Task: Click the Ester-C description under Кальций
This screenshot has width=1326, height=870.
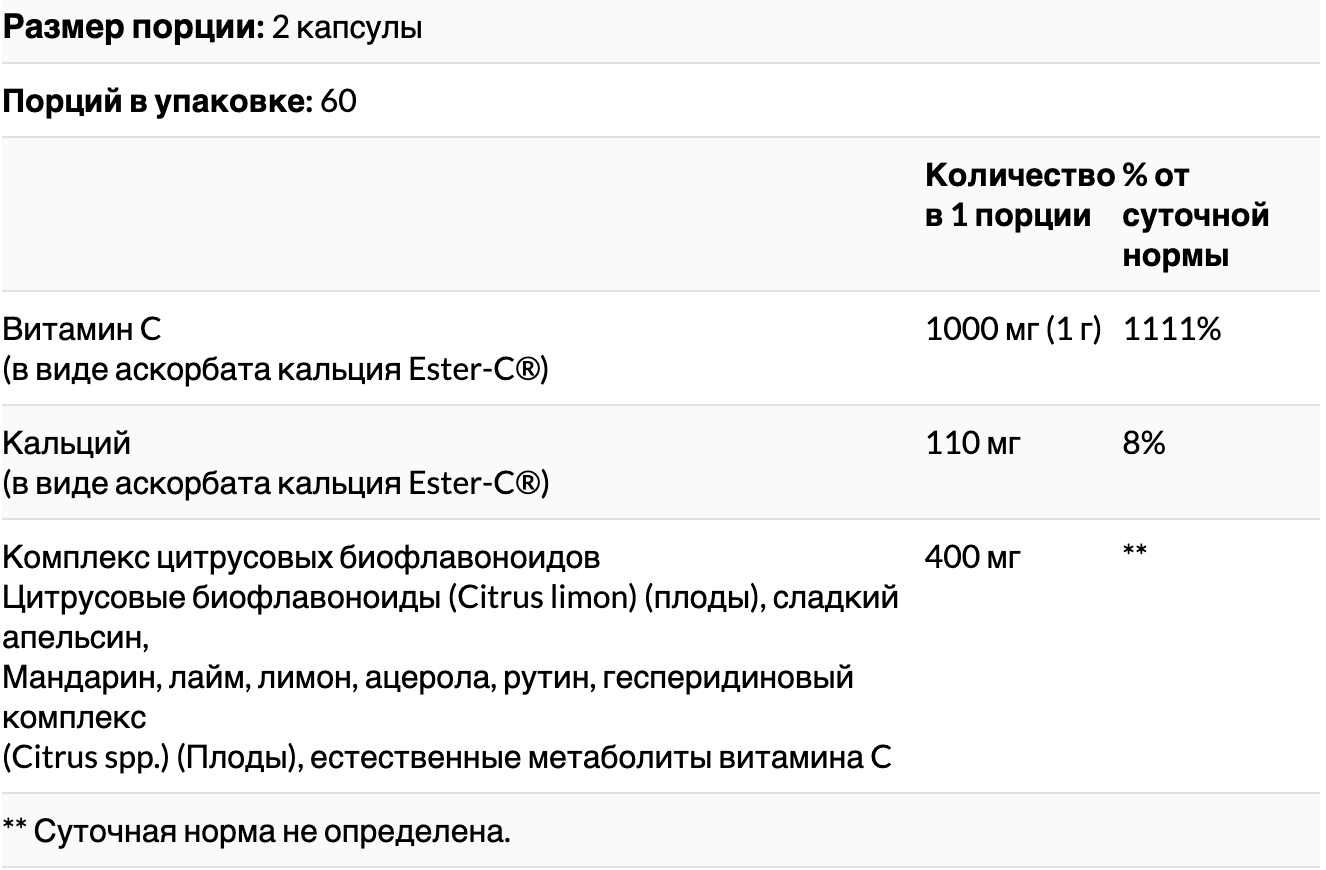Action: (x=275, y=484)
